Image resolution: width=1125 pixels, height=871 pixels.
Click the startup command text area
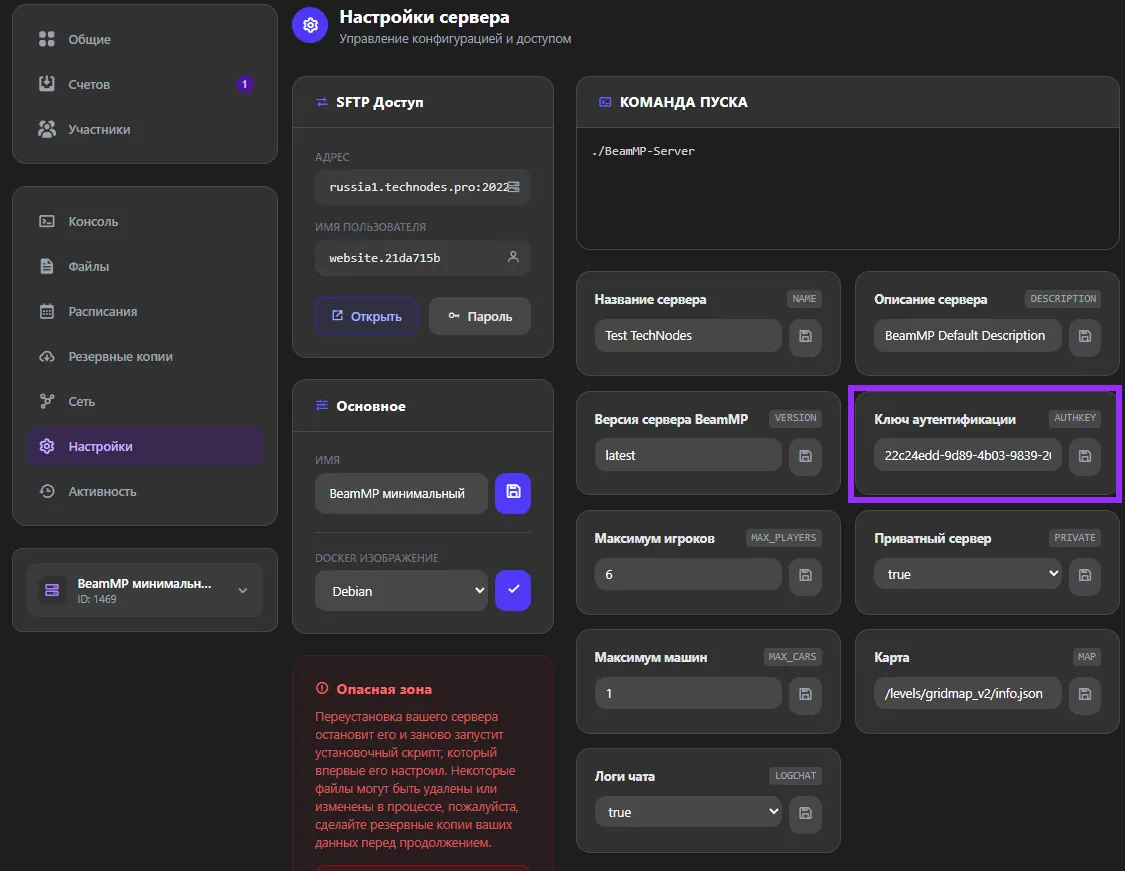coord(847,188)
